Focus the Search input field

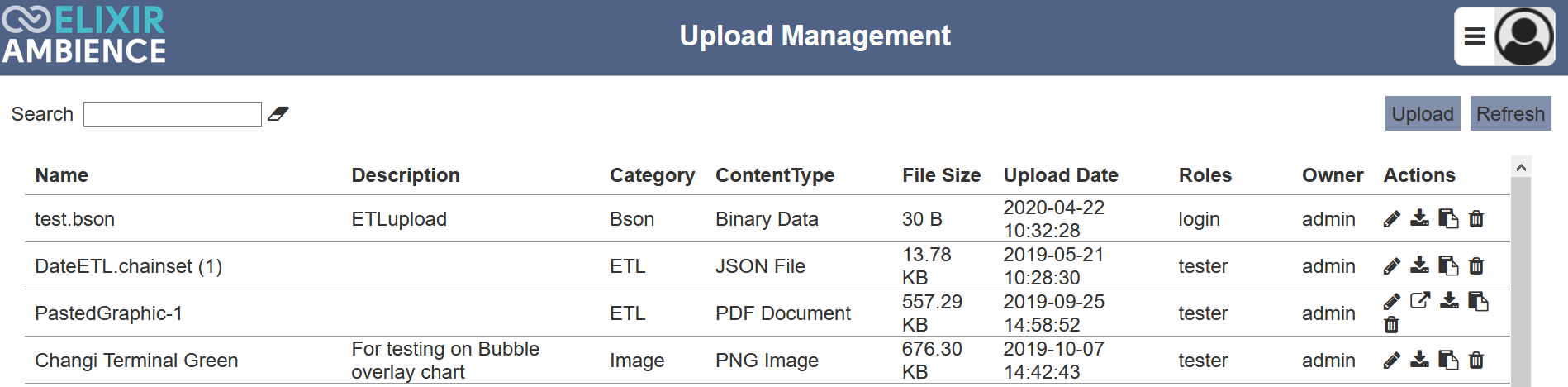tap(173, 114)
